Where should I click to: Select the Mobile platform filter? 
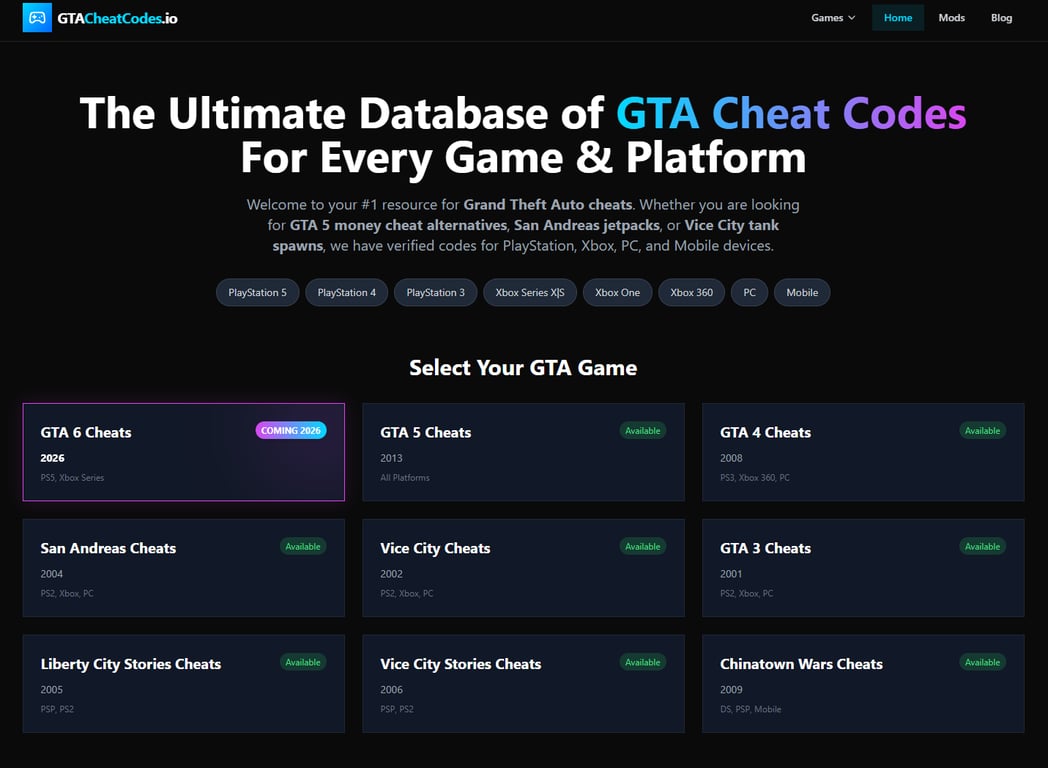pos(802,292)
